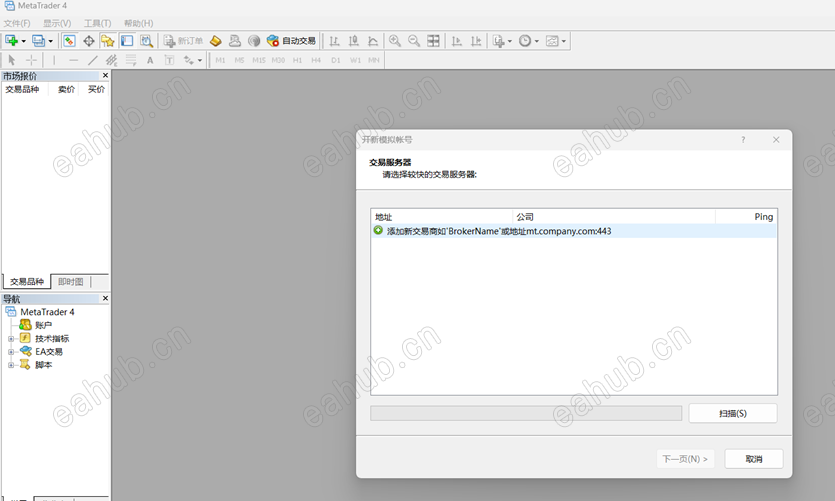
Task: Switch to the H4 timeframe
Action: [316, 60]
